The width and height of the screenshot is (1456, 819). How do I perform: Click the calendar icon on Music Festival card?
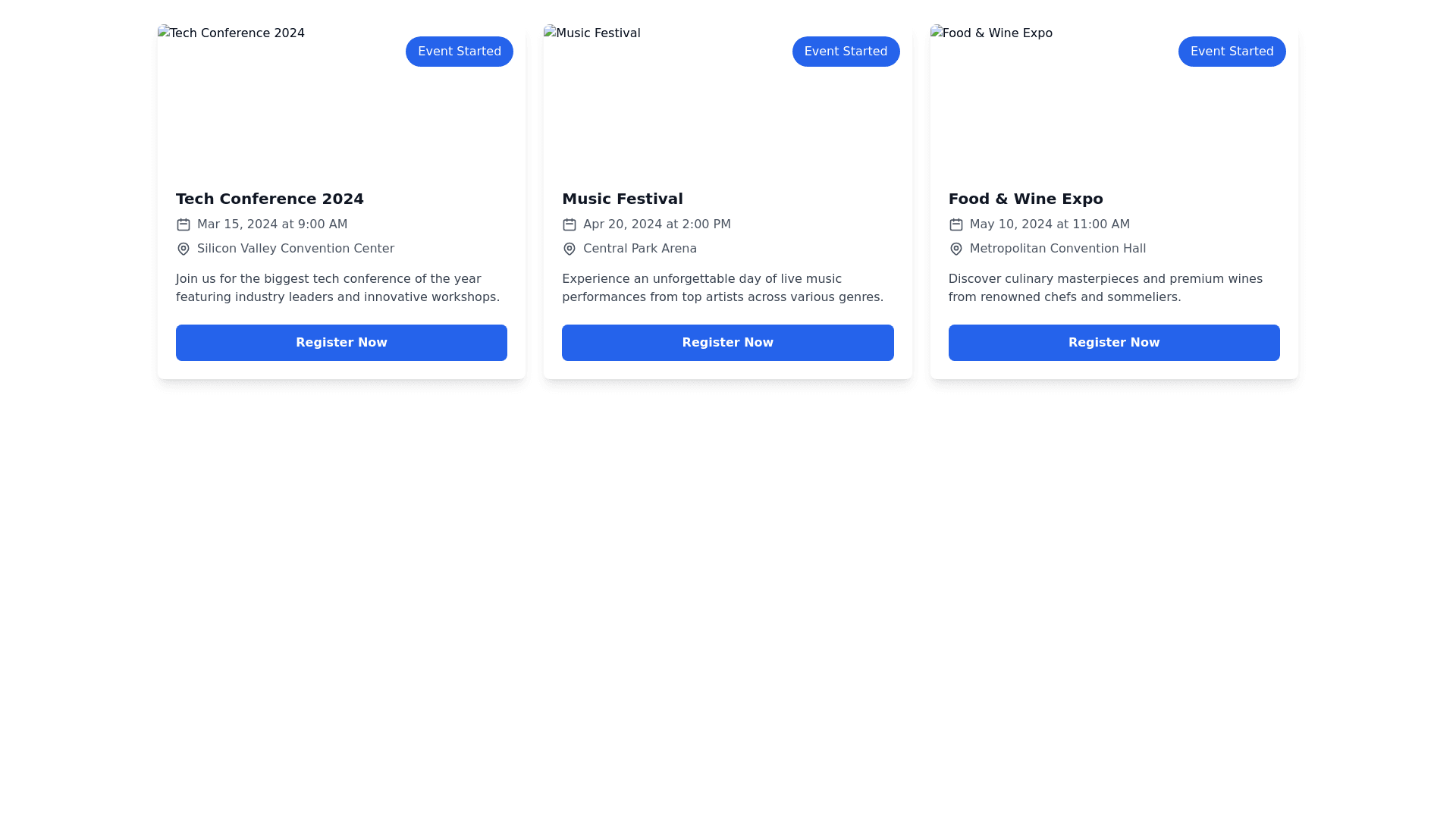[569, 224]
